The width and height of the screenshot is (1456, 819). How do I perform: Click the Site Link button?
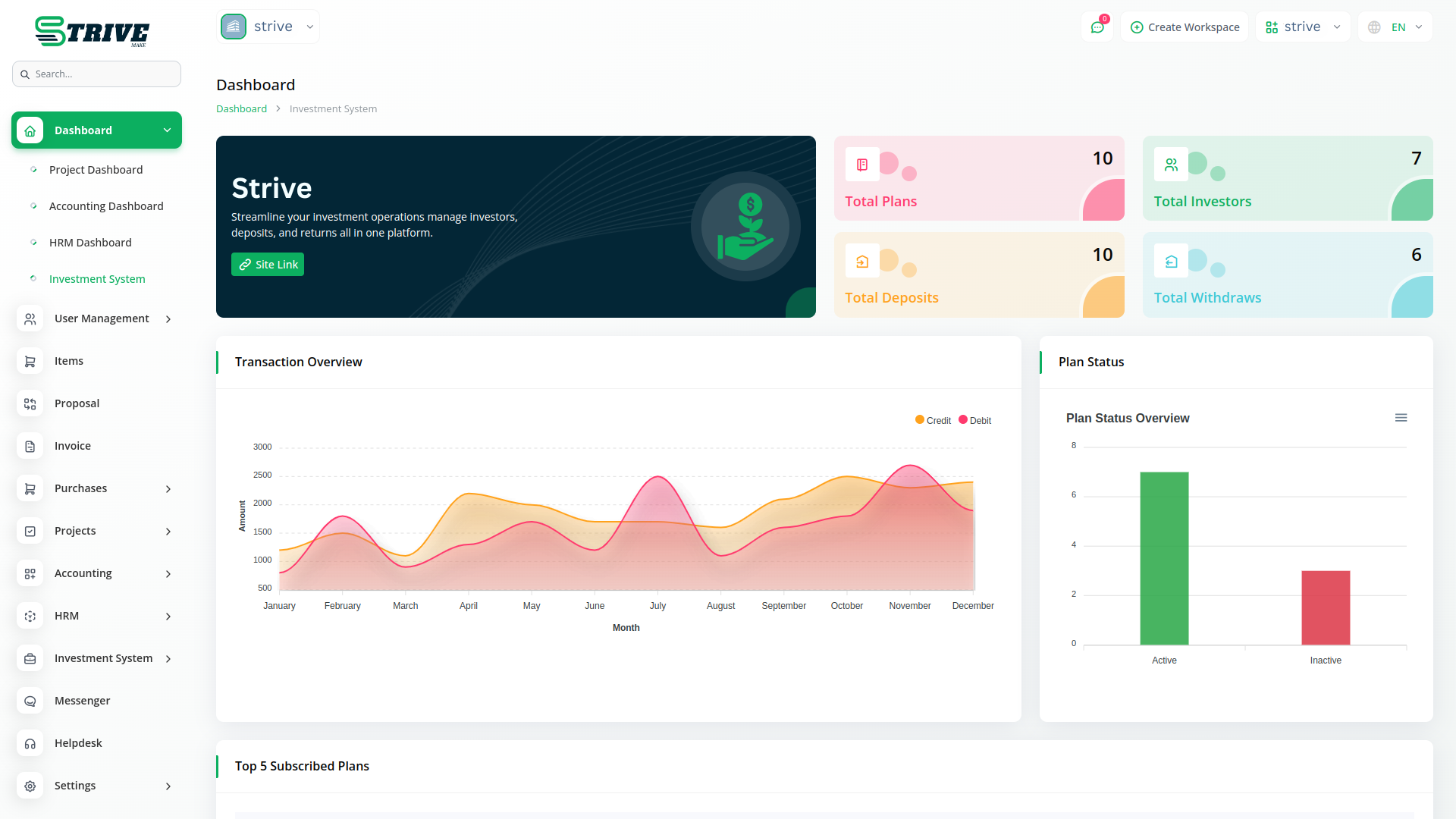pyautogui.click(x=268, y=265)
